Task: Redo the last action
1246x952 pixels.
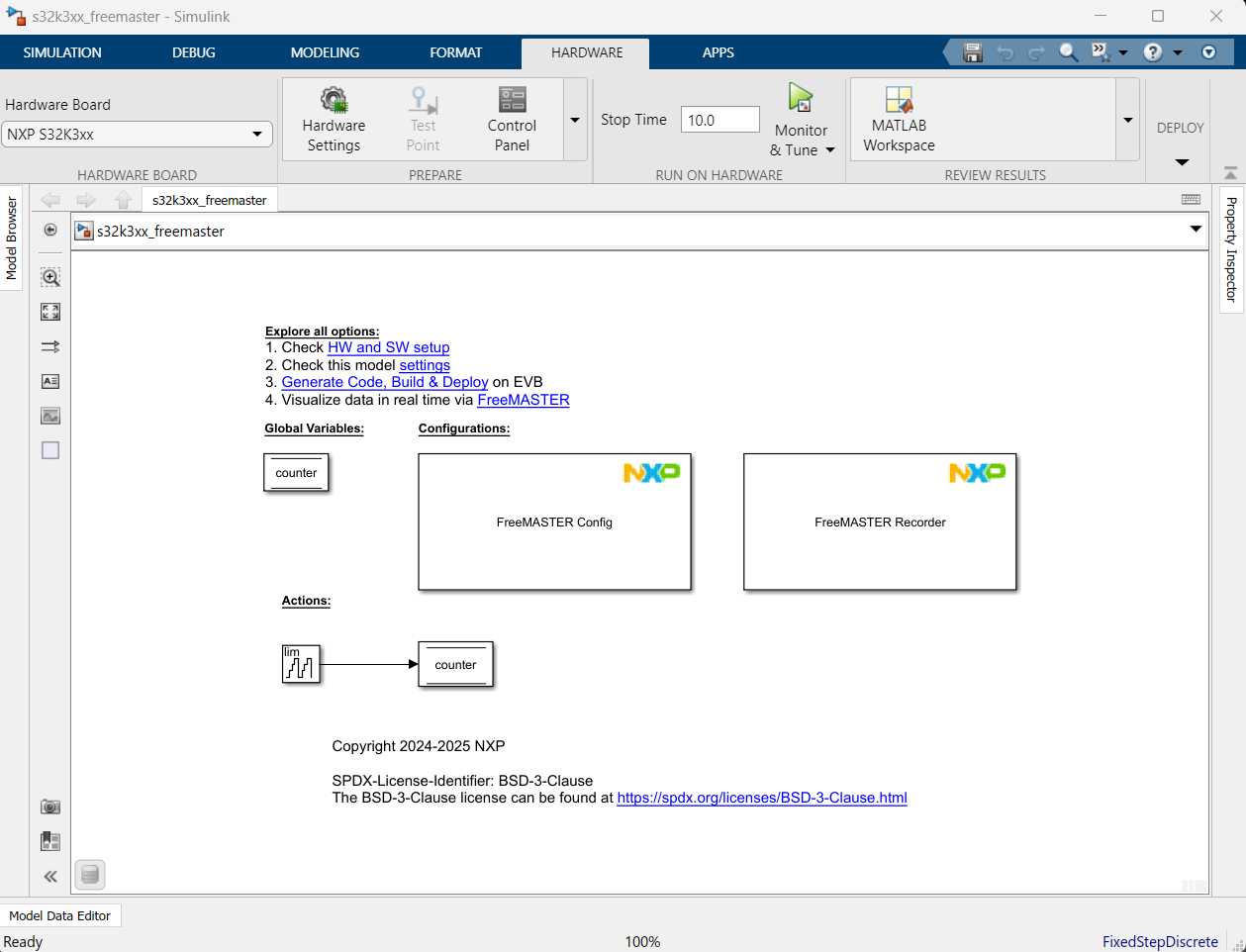Action: point(1036,52)
